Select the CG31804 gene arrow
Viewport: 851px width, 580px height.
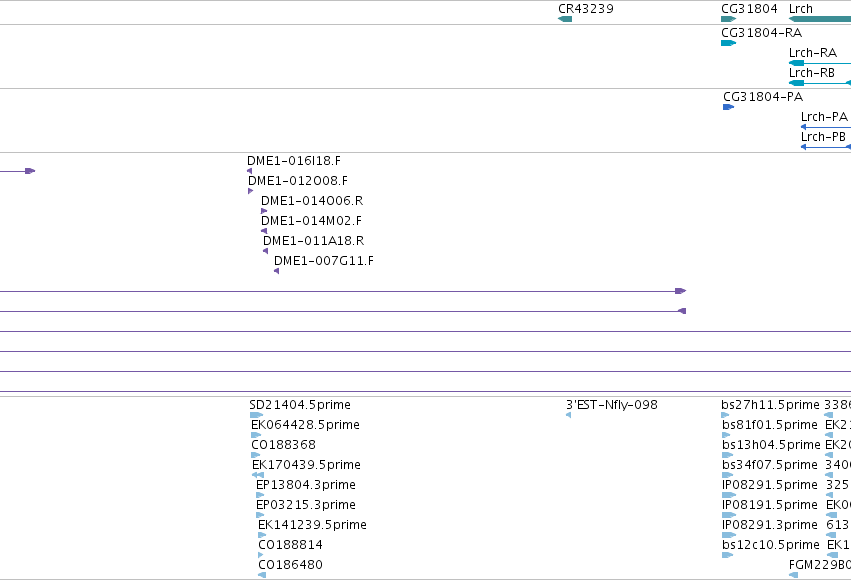click(728, 19)
